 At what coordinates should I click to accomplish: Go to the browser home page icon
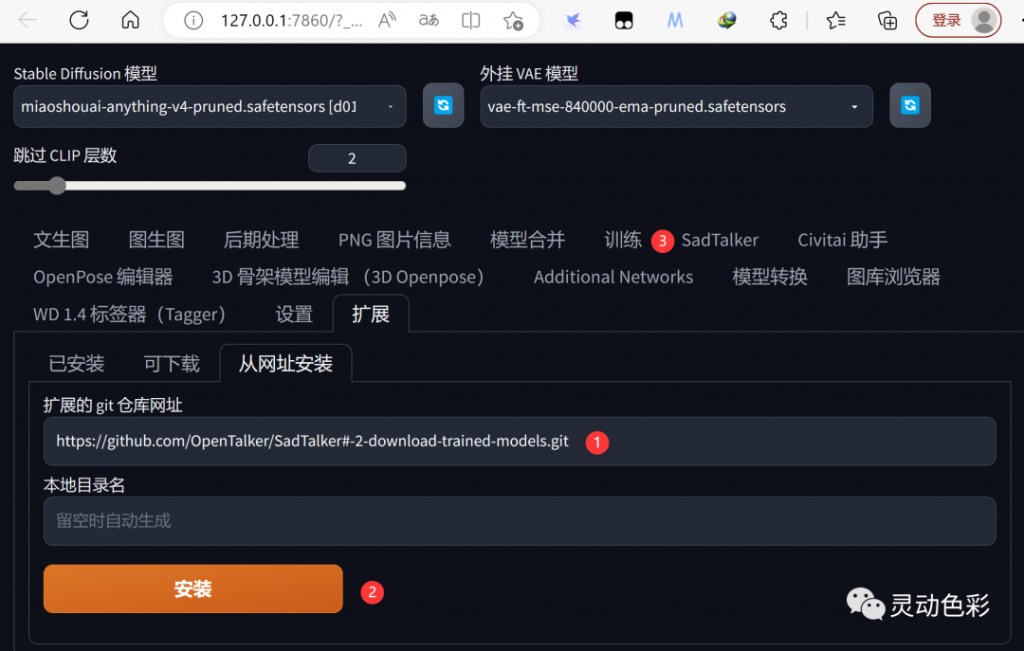tap(131, 20)
